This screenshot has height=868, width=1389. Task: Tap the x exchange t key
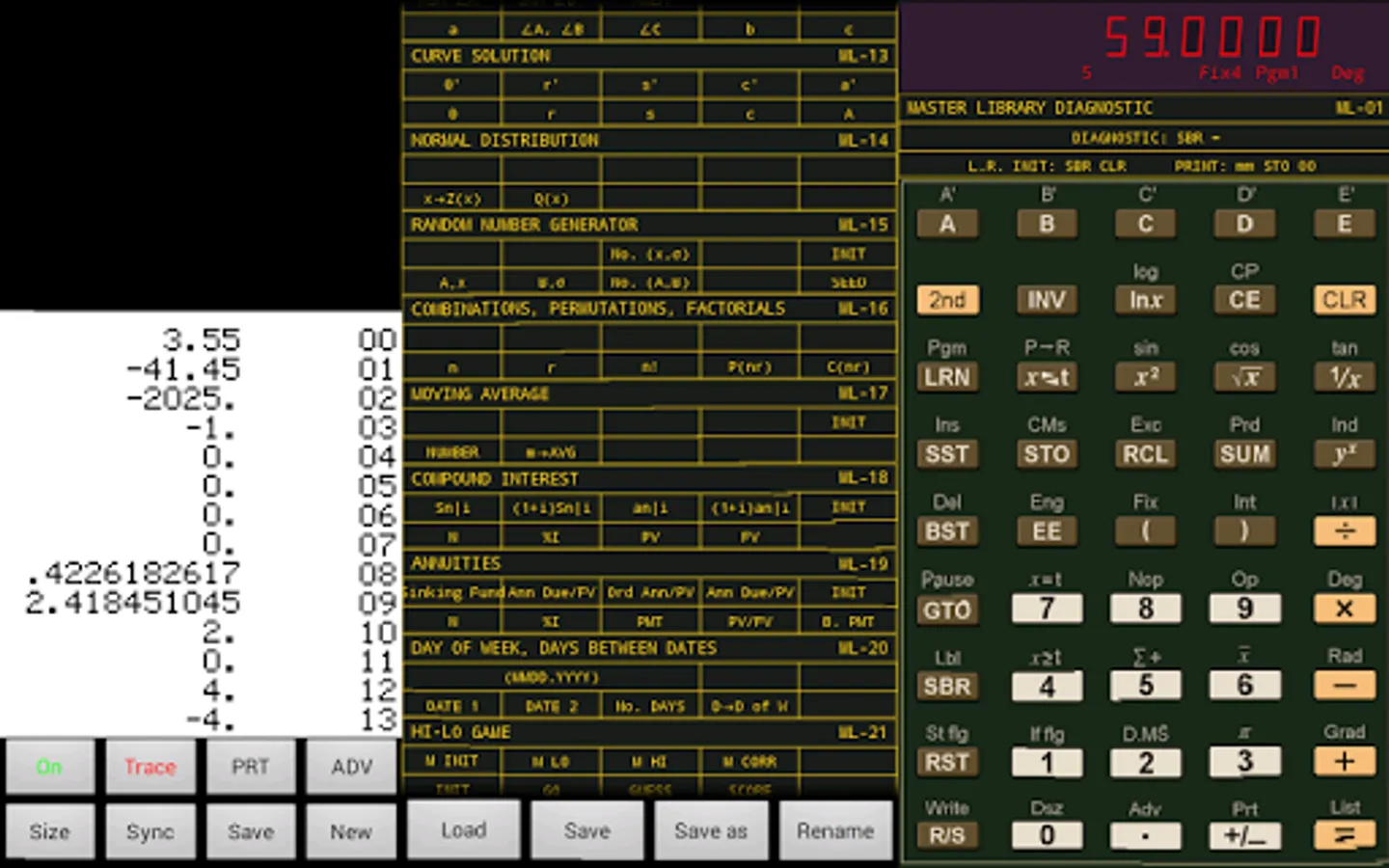[1047, 377]
